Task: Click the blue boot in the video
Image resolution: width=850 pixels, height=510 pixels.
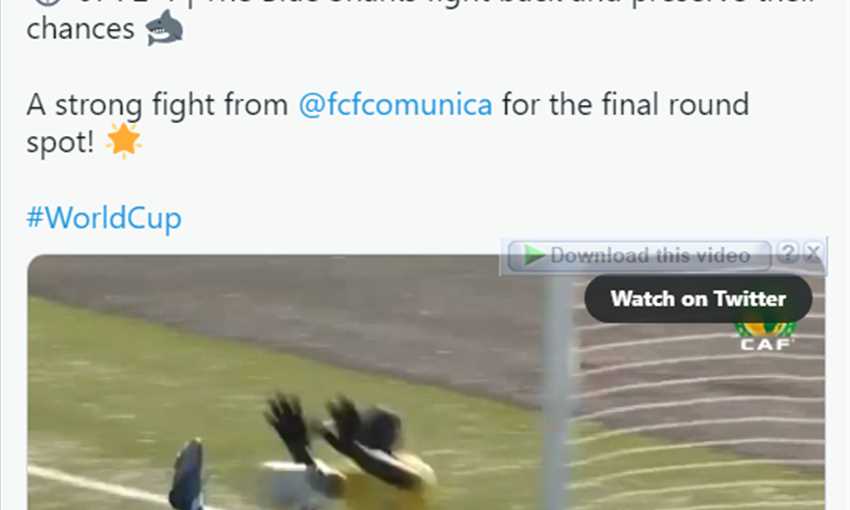Action: (186, 474)
